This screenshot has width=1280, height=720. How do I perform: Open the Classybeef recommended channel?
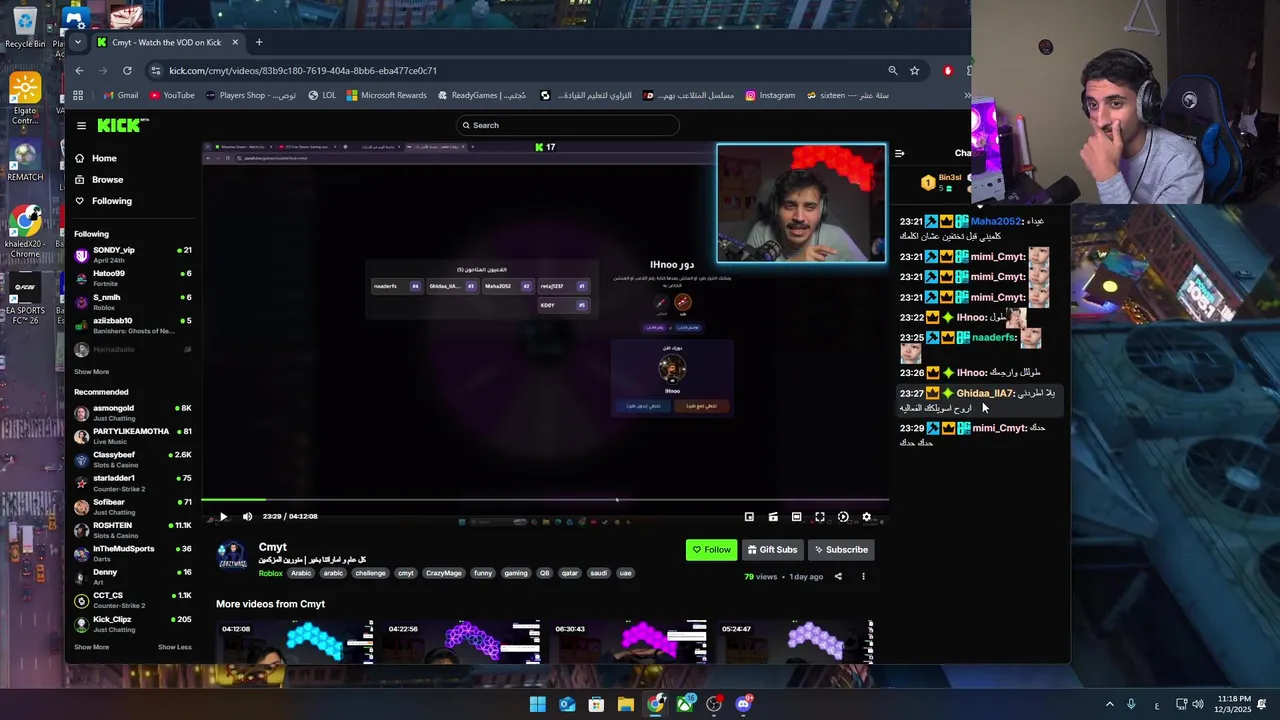click(x=133, y=460)
